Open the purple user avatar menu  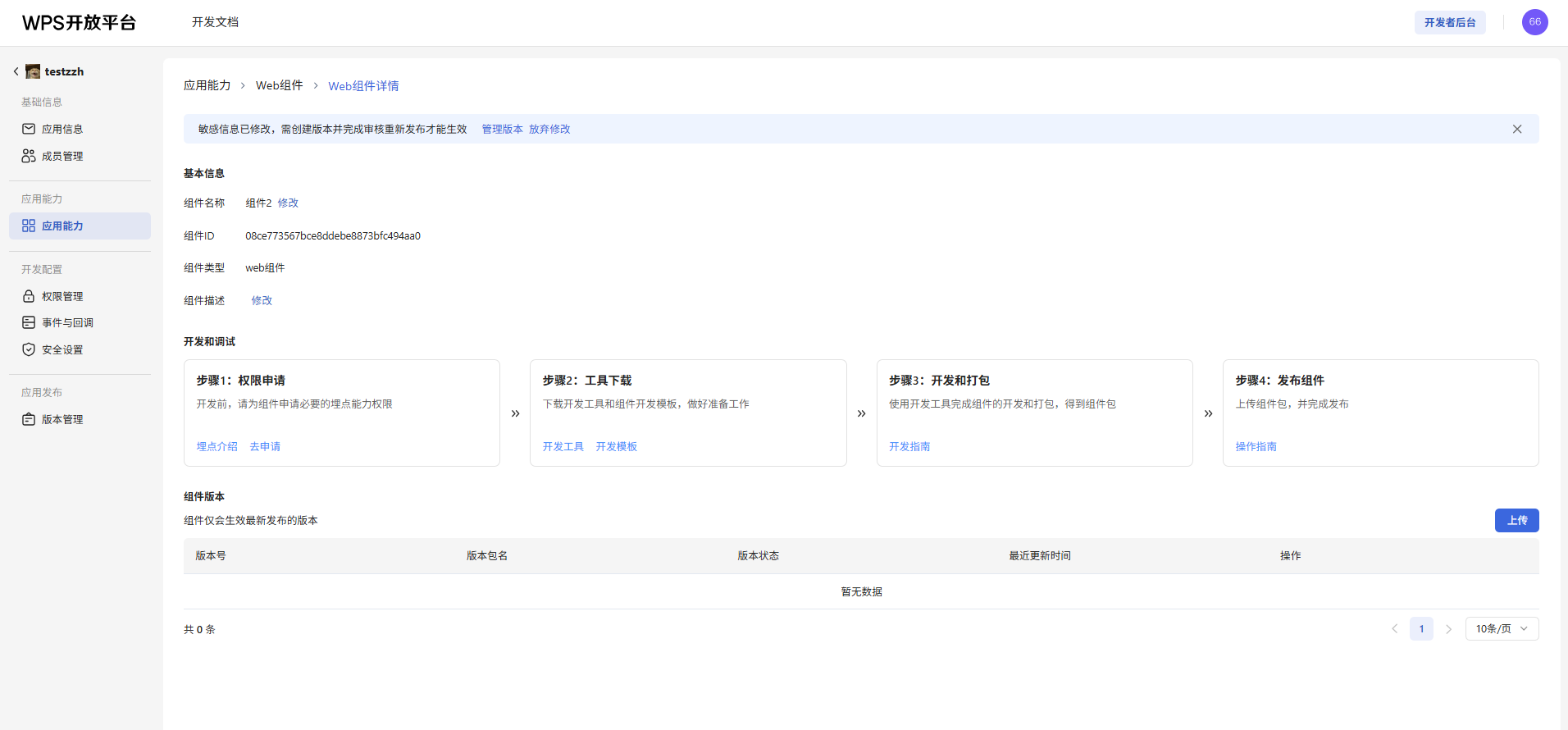click(x=1534, y=22)
